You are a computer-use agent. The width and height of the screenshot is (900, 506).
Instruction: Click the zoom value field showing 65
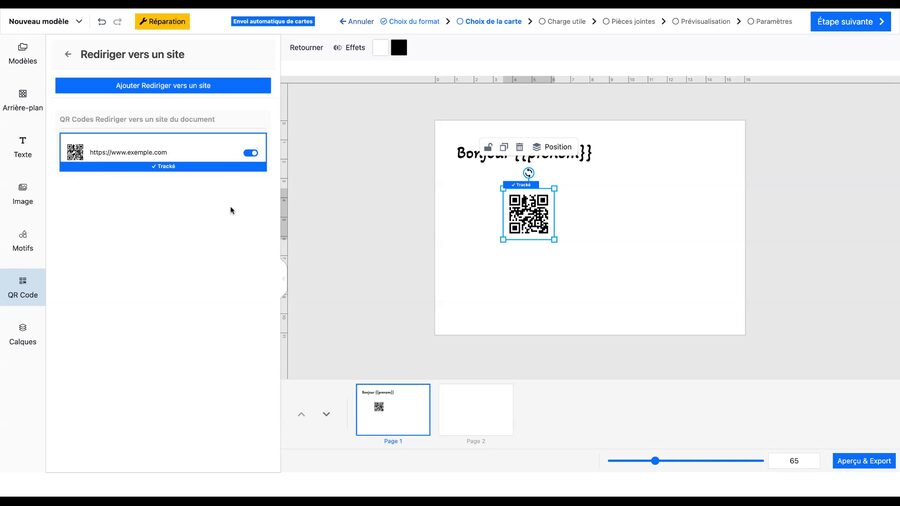[x=794, y=461]
